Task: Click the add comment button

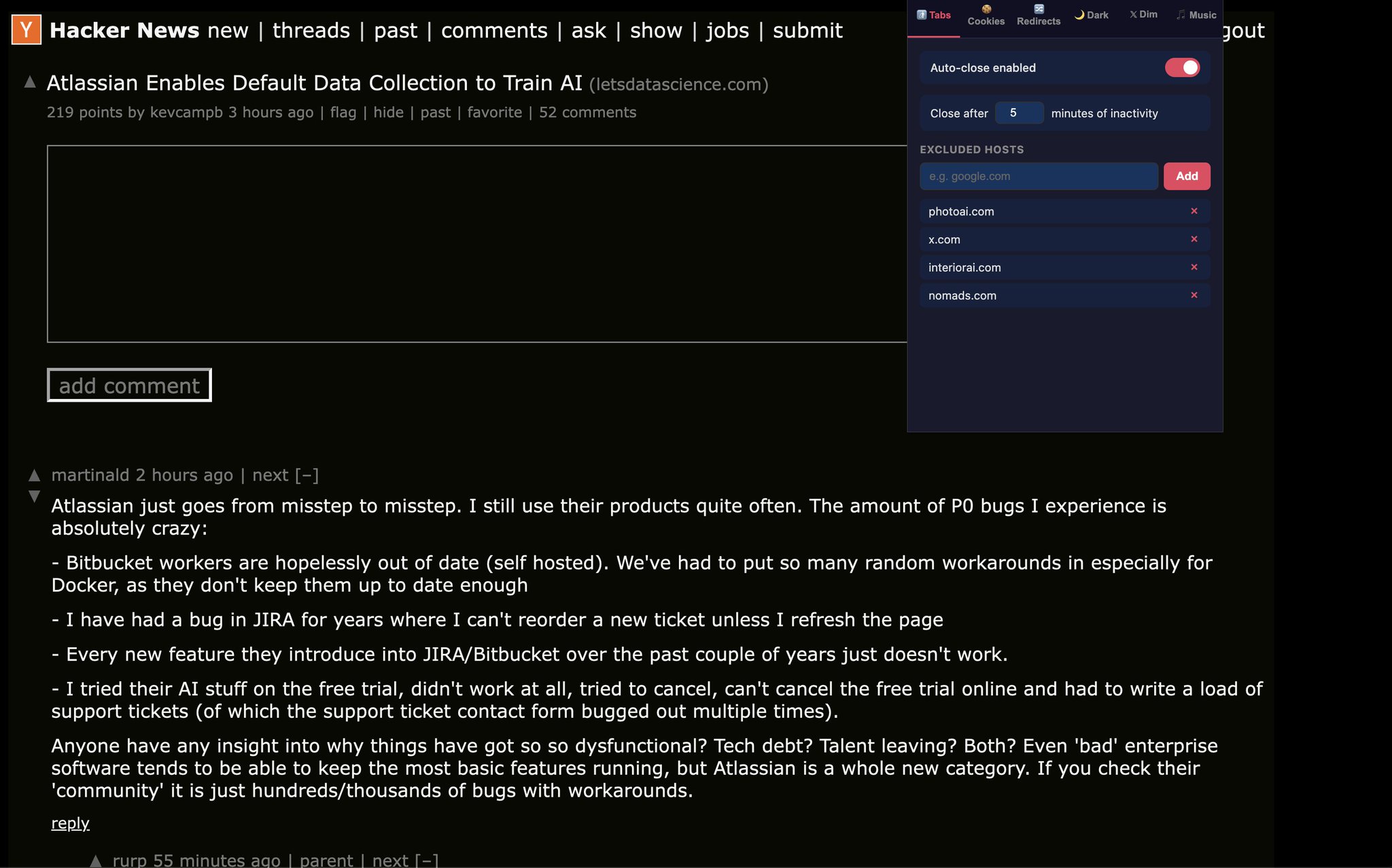Action: coord(129,385)
